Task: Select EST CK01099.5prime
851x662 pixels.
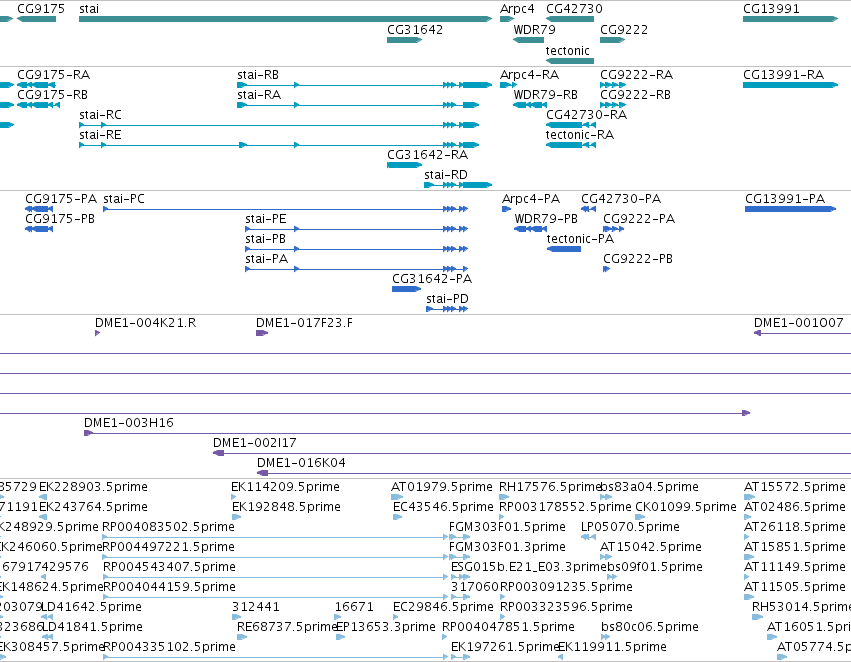Action: point(685,507)
